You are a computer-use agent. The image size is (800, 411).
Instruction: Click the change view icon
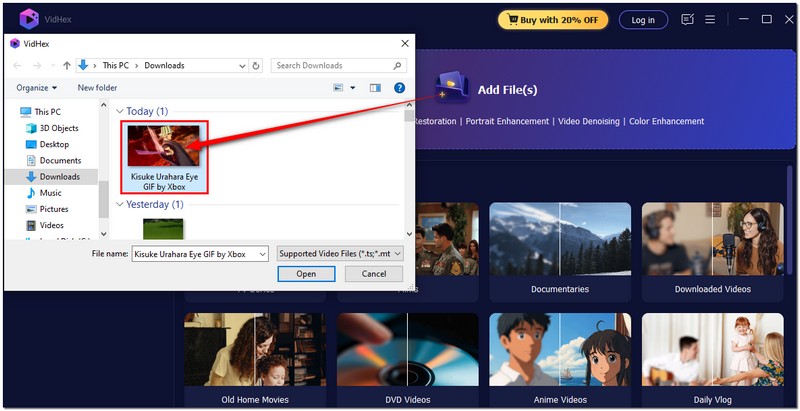[x=339, y=88]
